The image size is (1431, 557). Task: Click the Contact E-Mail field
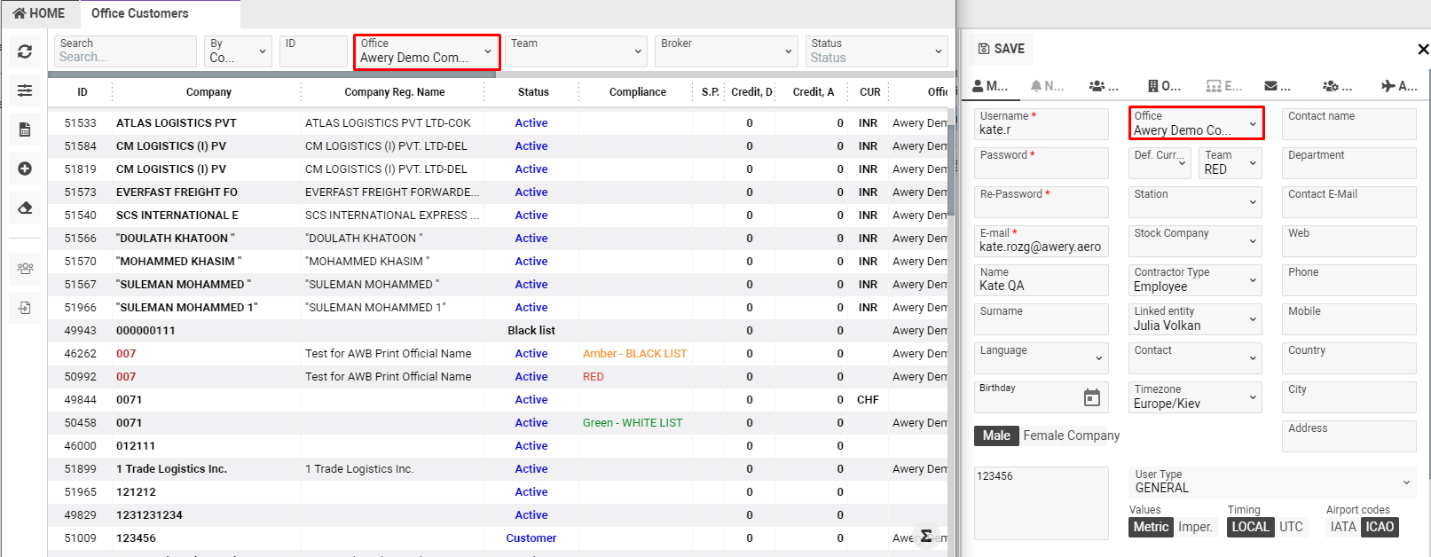pos(1349,201)
